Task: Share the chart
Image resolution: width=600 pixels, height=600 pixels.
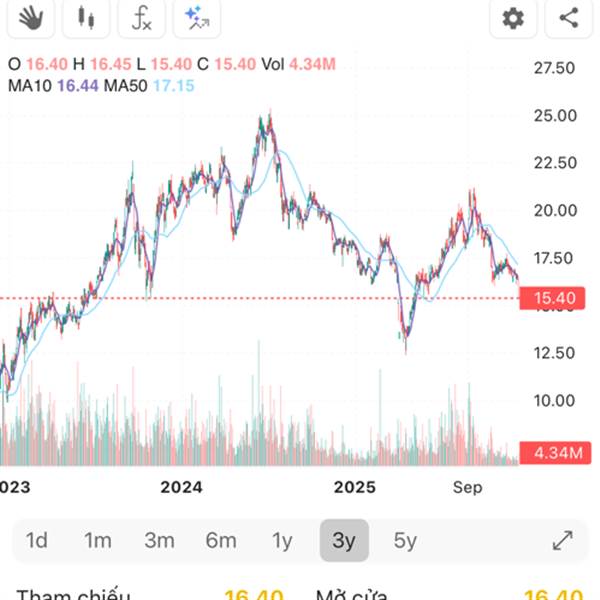Action: coord(568,17)
